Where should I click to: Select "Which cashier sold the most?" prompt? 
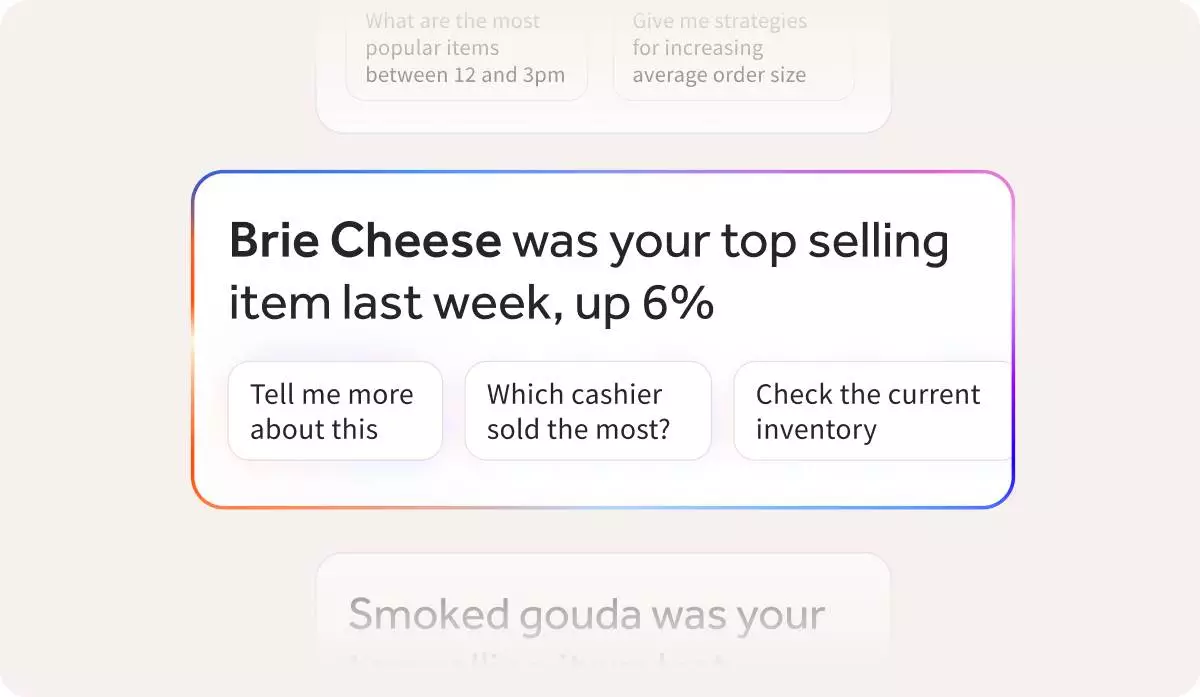point(587,411)
